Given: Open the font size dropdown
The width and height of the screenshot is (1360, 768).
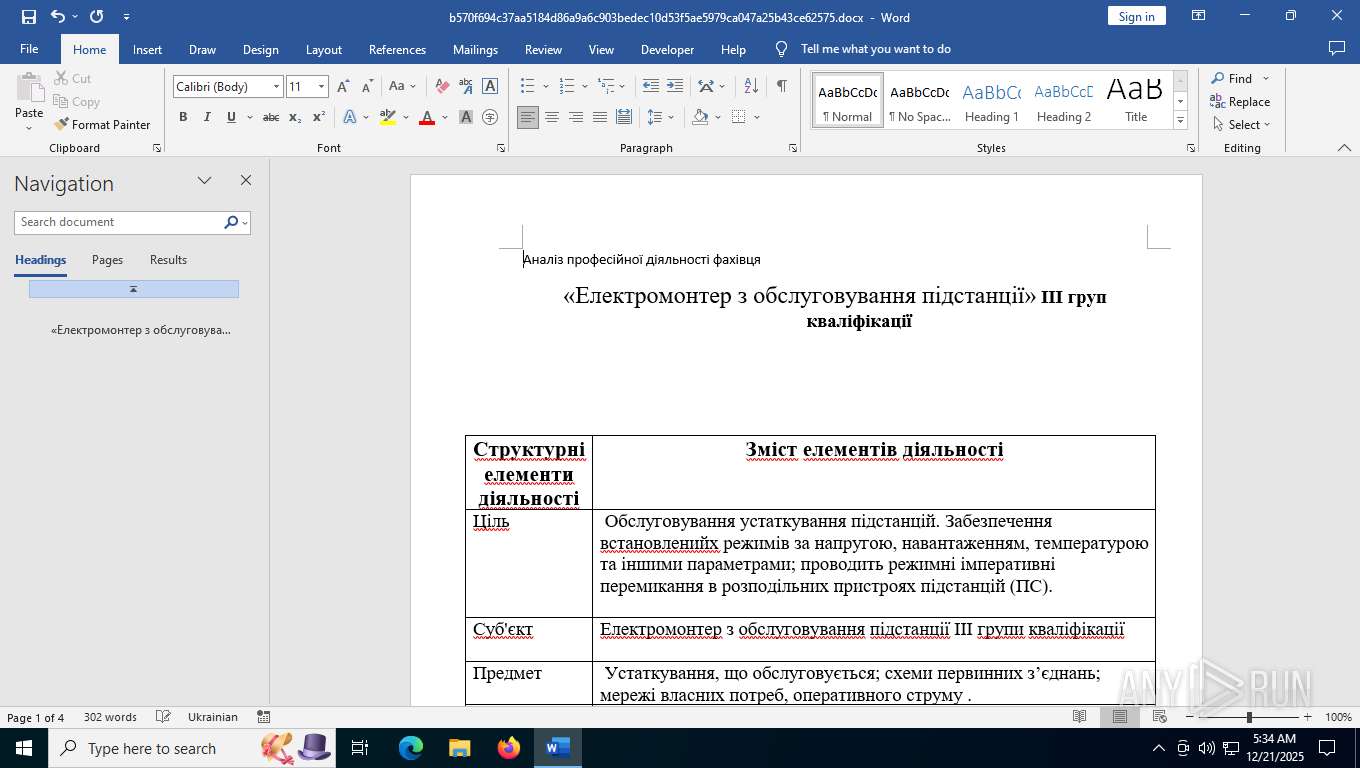Looking at the screenshot, I should (321, 87).
